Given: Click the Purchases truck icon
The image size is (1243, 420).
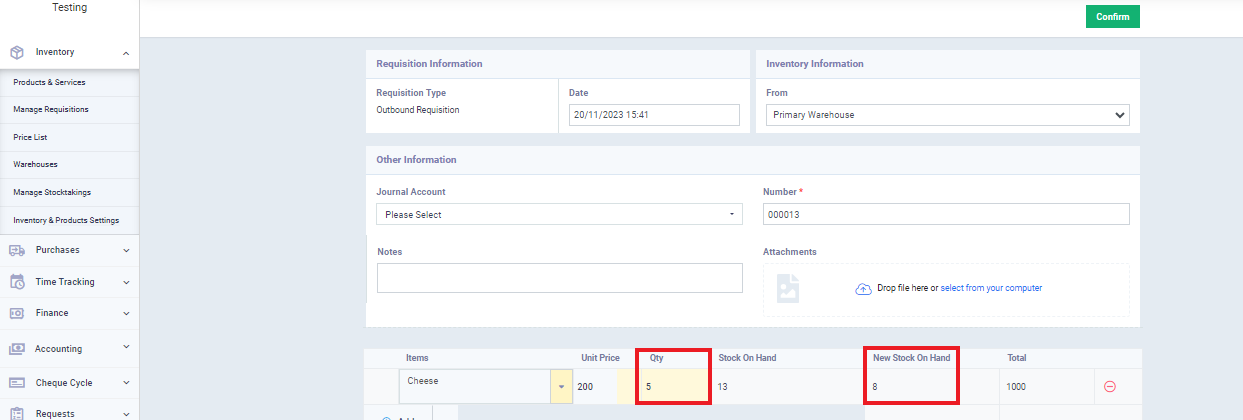Looking at the screenshot, I should [17, 250].
